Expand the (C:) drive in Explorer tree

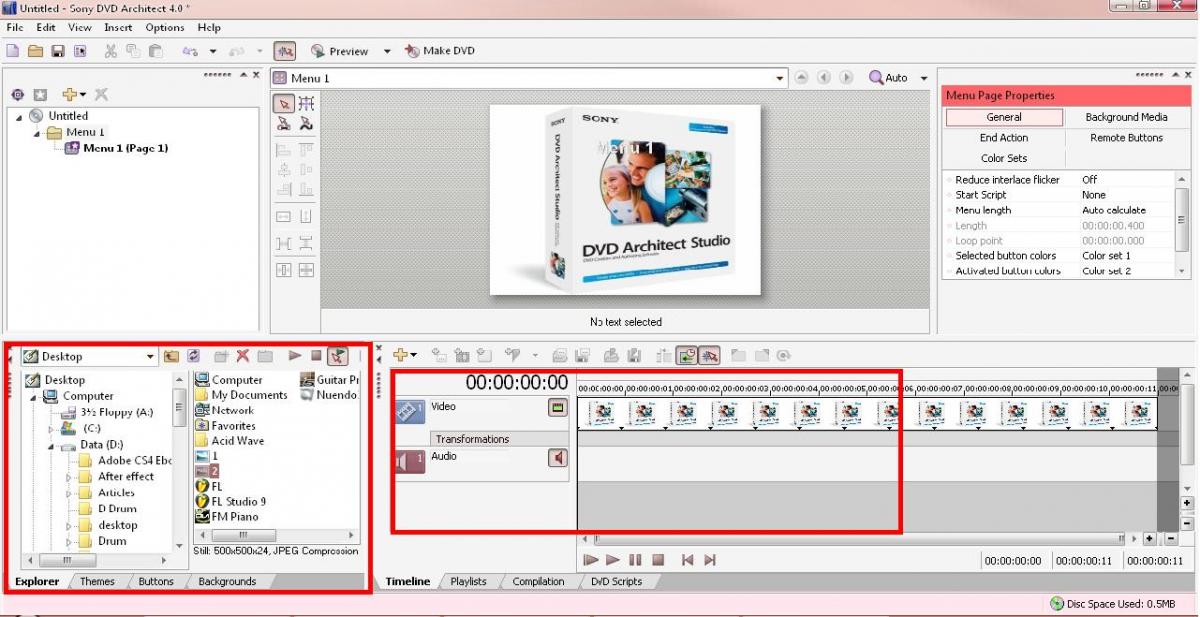point(52,429)
